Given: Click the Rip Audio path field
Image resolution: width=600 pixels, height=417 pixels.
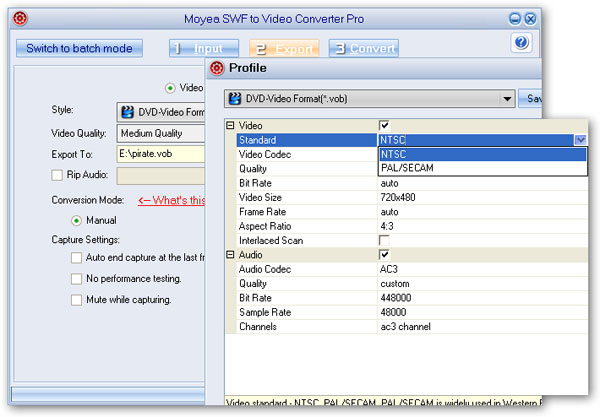Looking at the screenshot, I should [161, 176].
